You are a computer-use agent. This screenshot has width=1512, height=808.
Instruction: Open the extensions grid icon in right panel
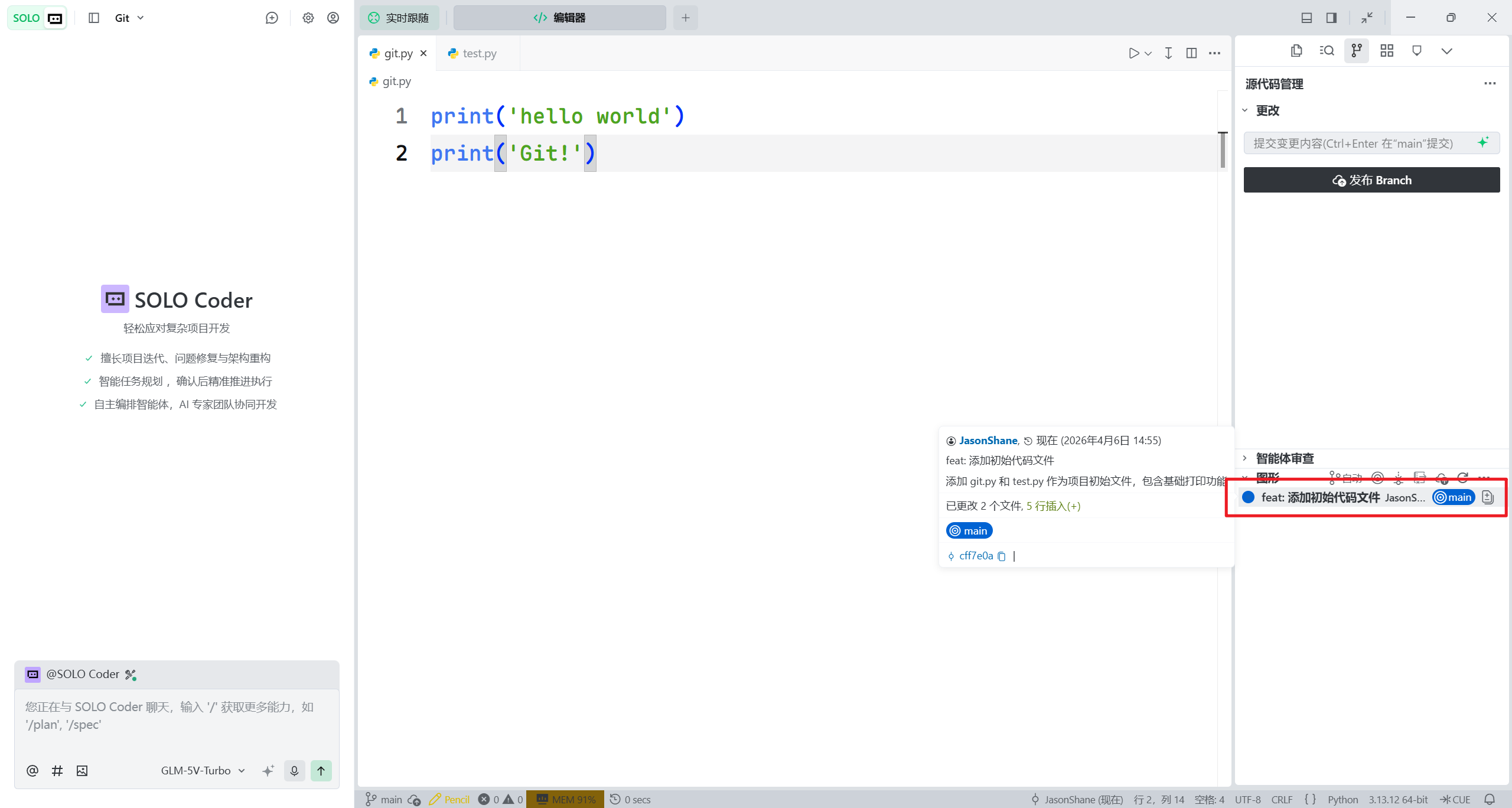tap(1386, 51)
